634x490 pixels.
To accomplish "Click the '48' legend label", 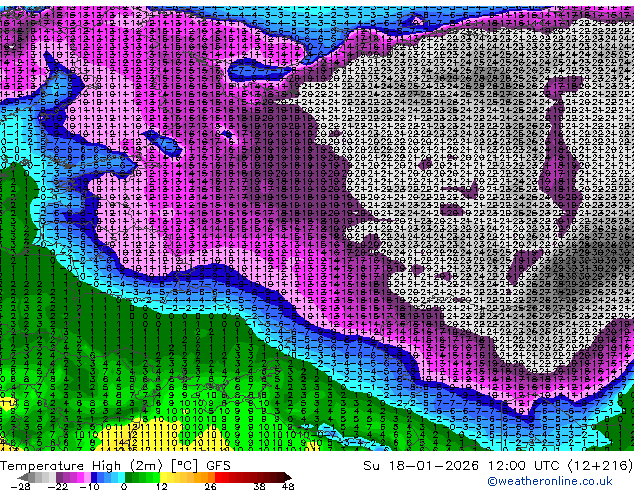I will (x=288, y=486).
